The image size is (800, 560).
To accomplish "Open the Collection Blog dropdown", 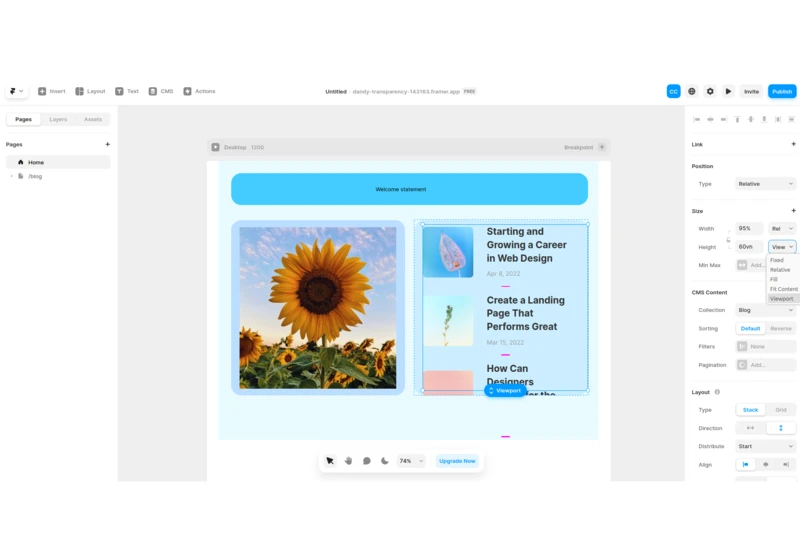I will point(765,310).
